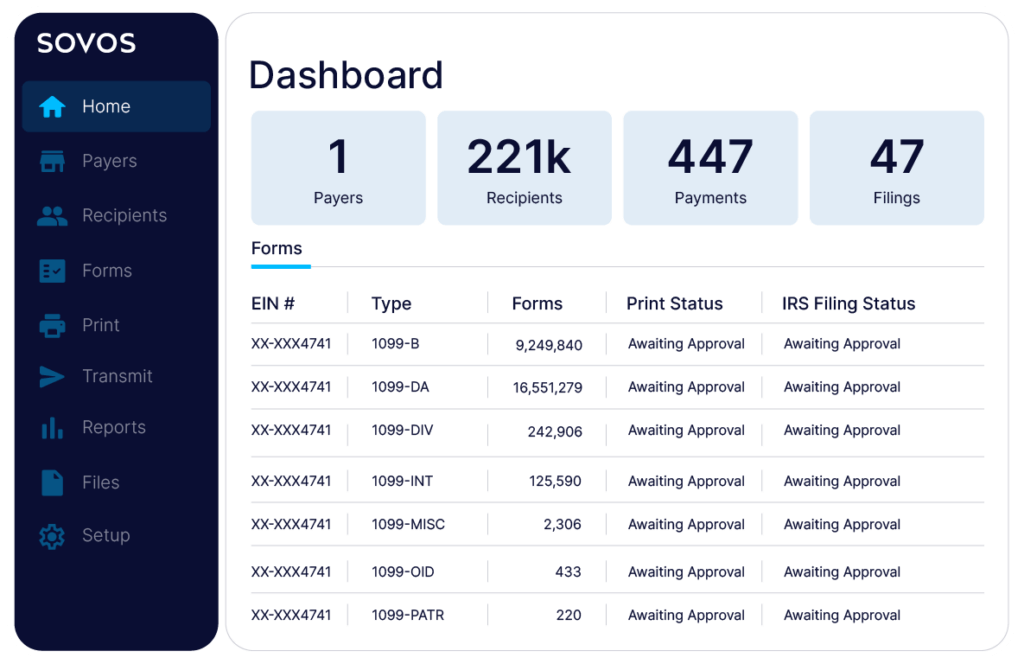Click the Files document icon
Image resolution: width=1024 pixels, height=664 pixels.
pyautogui.click(x=52, y=483)
